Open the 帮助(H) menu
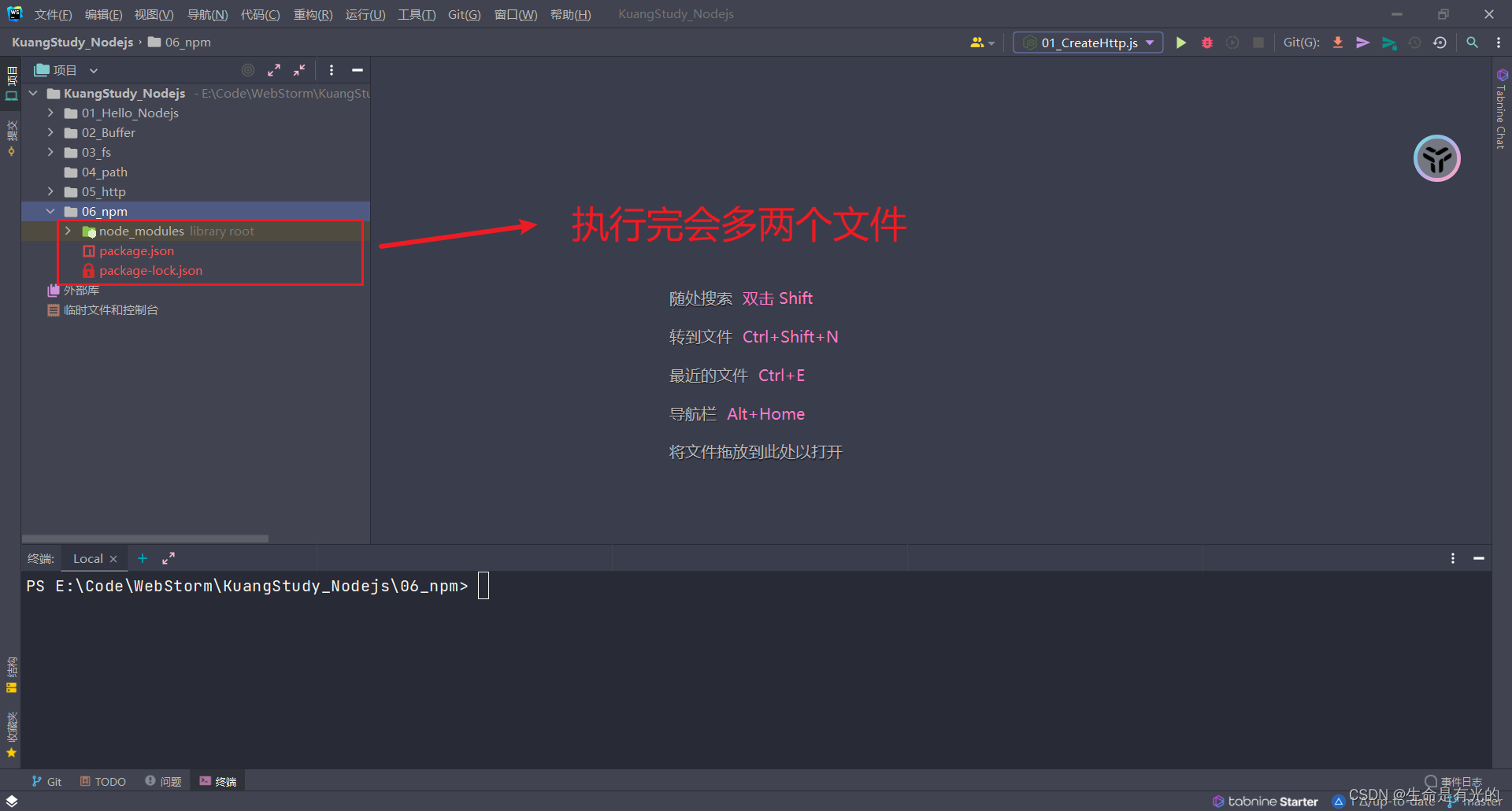The height and width of the screenshot is (811, 1512). tap(570, 14)
